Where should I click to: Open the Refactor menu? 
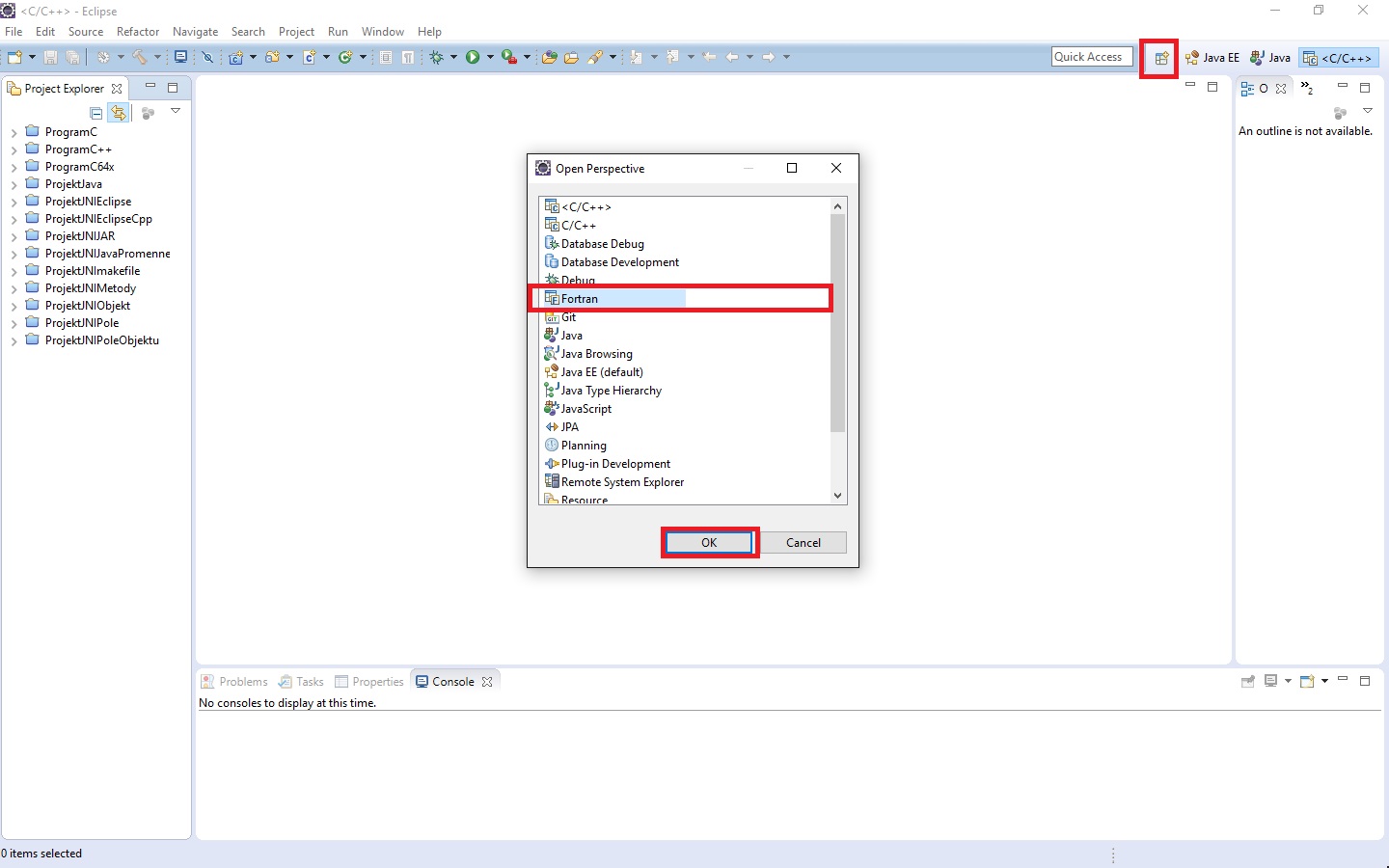coord(138,32)
